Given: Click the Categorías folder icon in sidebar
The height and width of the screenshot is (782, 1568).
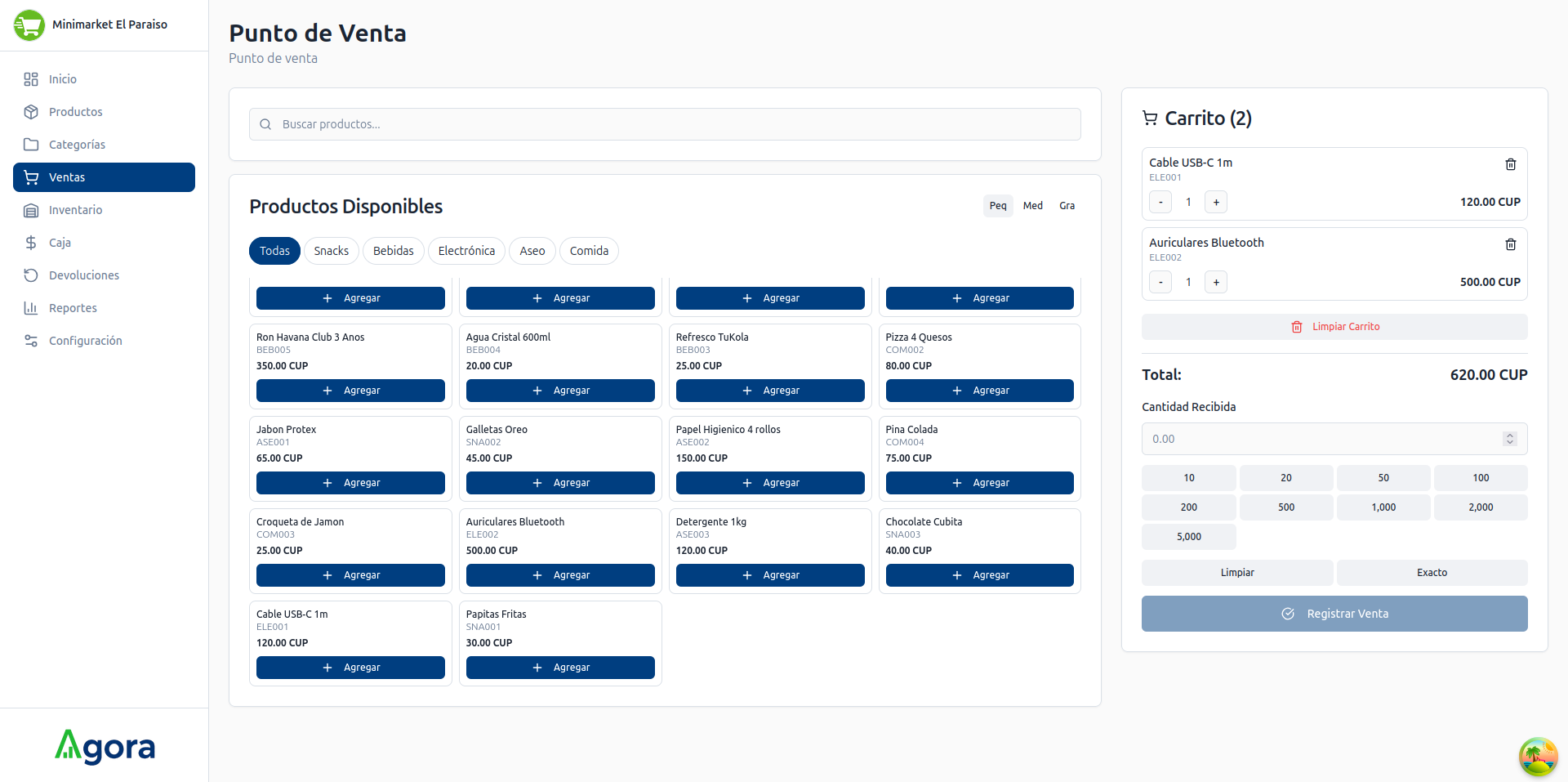Looking at the screenshot, I should point(31,145).
